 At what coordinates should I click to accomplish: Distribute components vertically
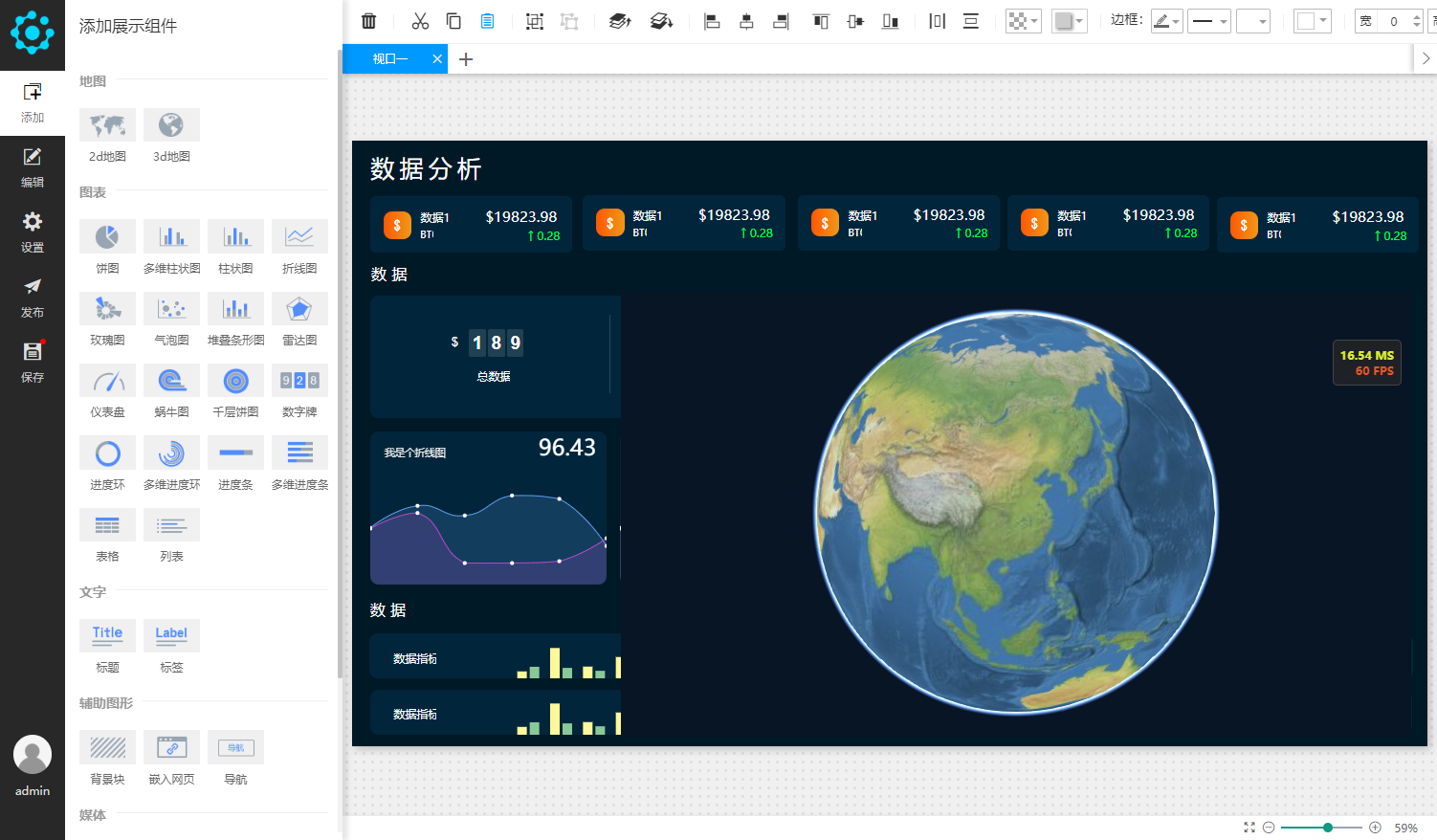click(x=971, y=21)
